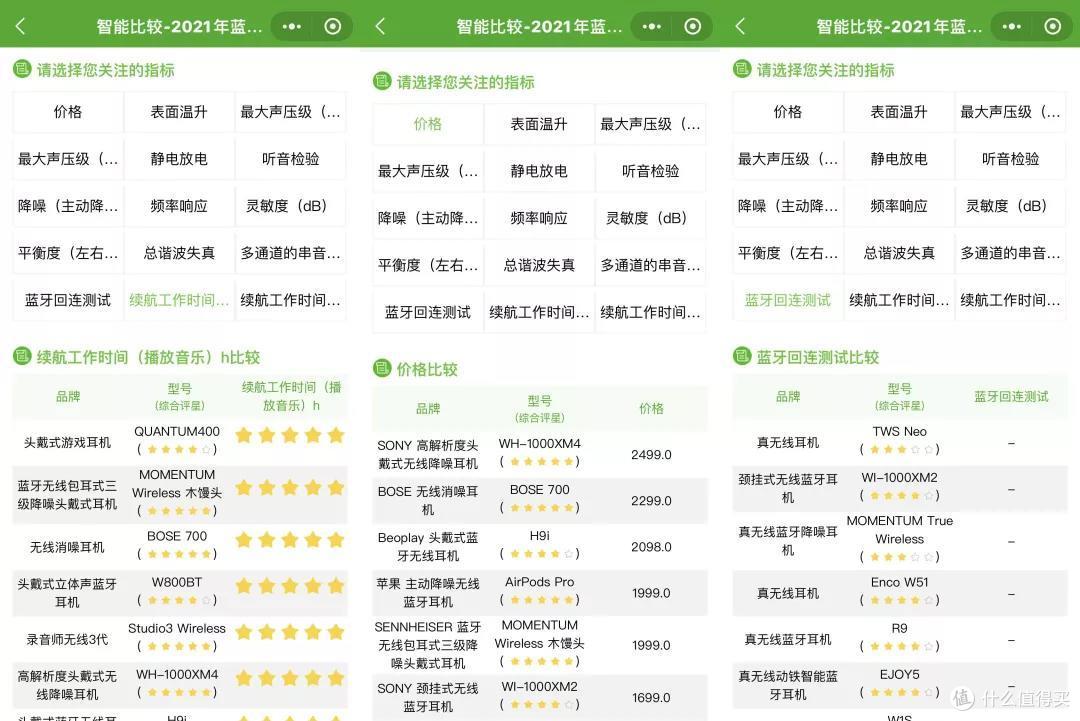This screenshot has width=1080, height=721.
Task: Choose 频率响应 metric in left panel
Action: tap(179, 206)
